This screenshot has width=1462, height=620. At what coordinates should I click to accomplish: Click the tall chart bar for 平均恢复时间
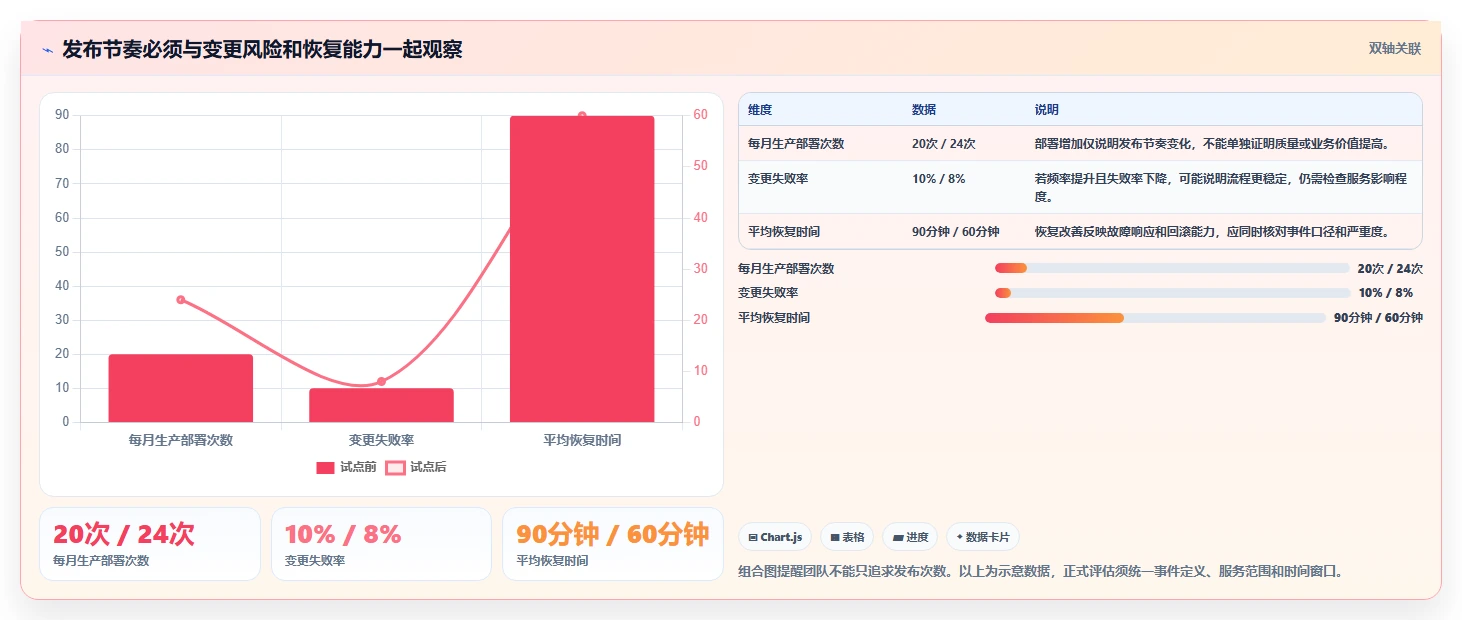coord(582,269)
